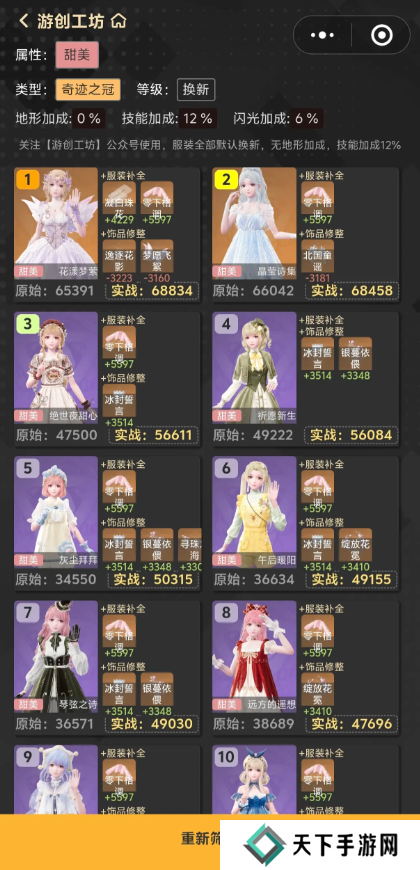Screen dimensions: 420x870
Task: Toggle the 甜美 attribute tag filter
Action: coord(77,55)
